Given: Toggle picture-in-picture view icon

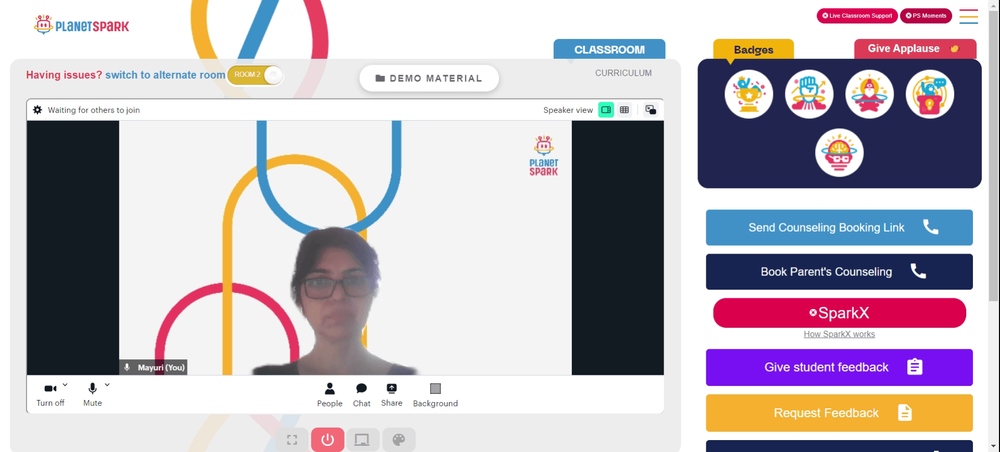Looking at the screenshot, I should click(x=651, y=110).
